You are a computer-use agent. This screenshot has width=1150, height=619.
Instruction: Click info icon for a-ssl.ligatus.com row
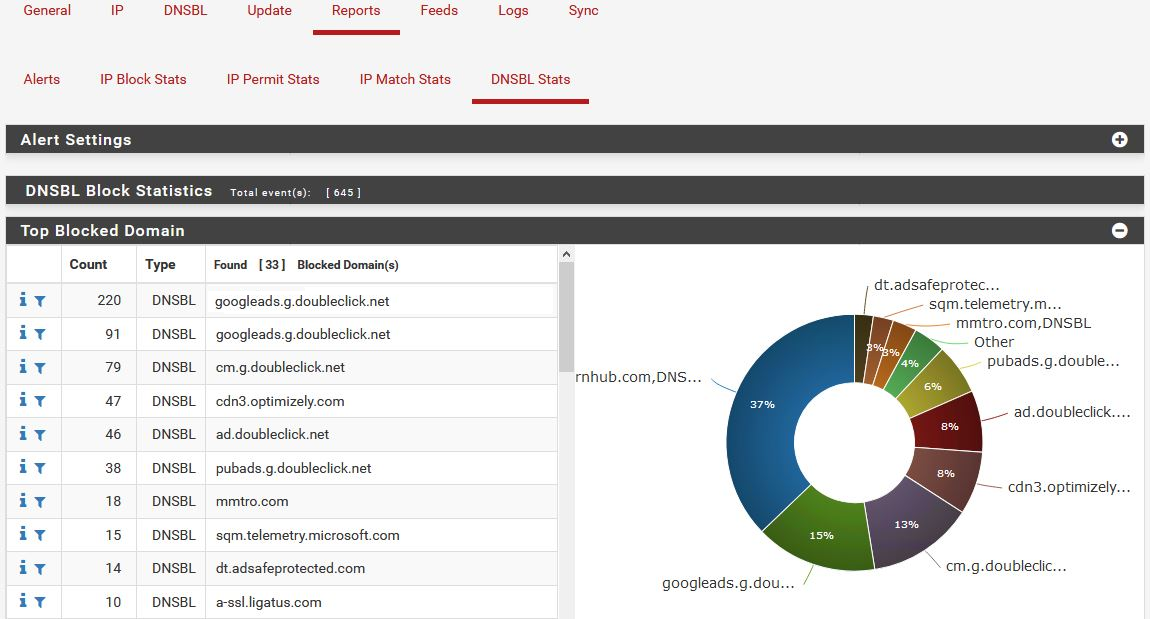[23, 602]
